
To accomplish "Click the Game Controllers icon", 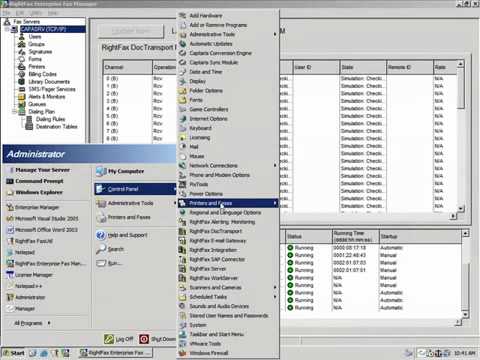I will (183, 109).
